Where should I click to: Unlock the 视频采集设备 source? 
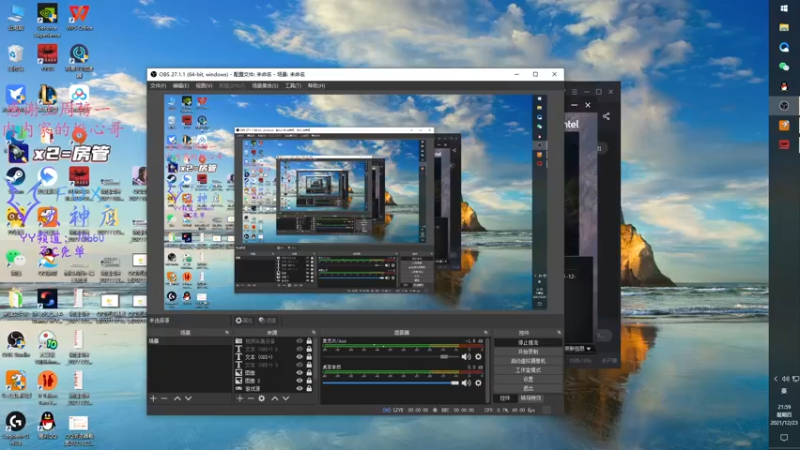point(309,341)
